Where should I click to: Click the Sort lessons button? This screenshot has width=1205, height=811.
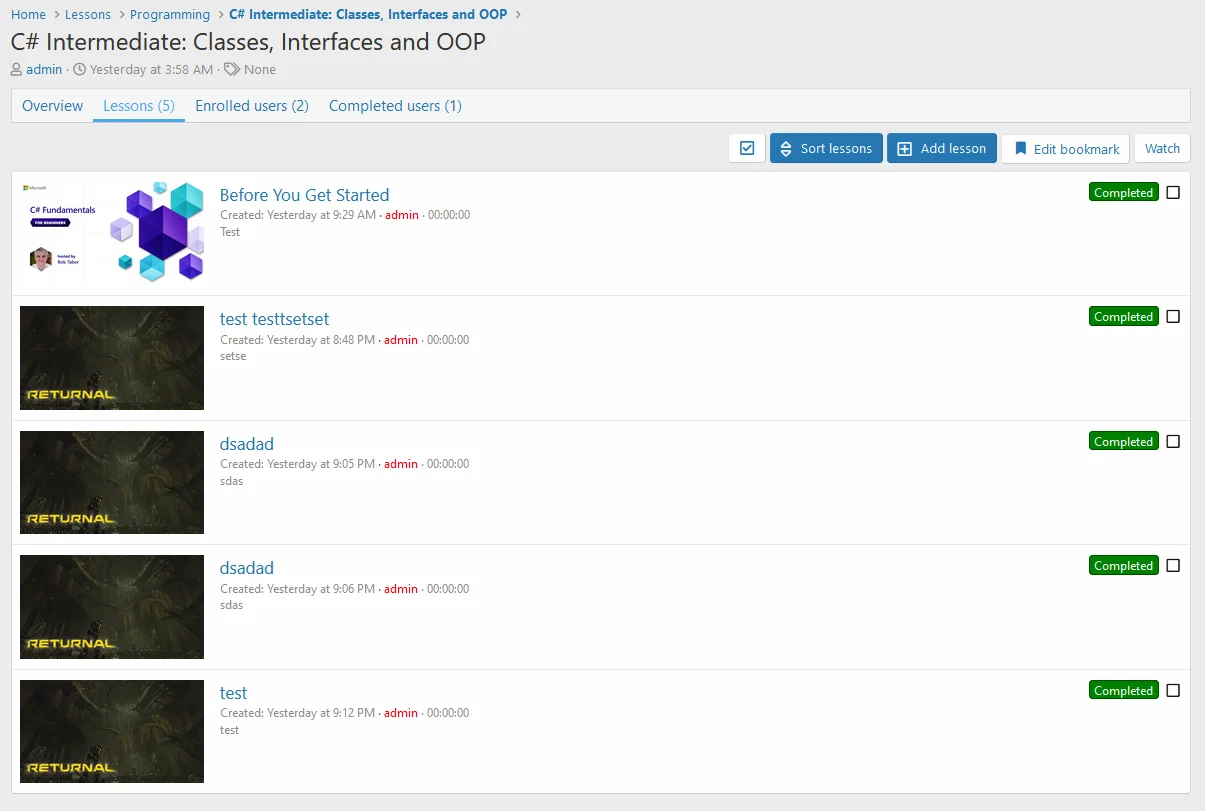(826, 148)
